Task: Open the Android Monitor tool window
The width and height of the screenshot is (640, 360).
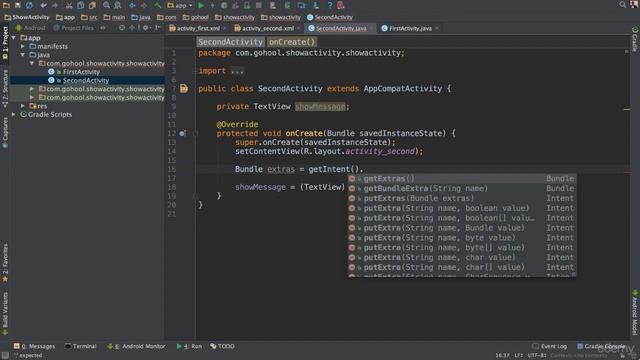Action: (x=136, y=346)
